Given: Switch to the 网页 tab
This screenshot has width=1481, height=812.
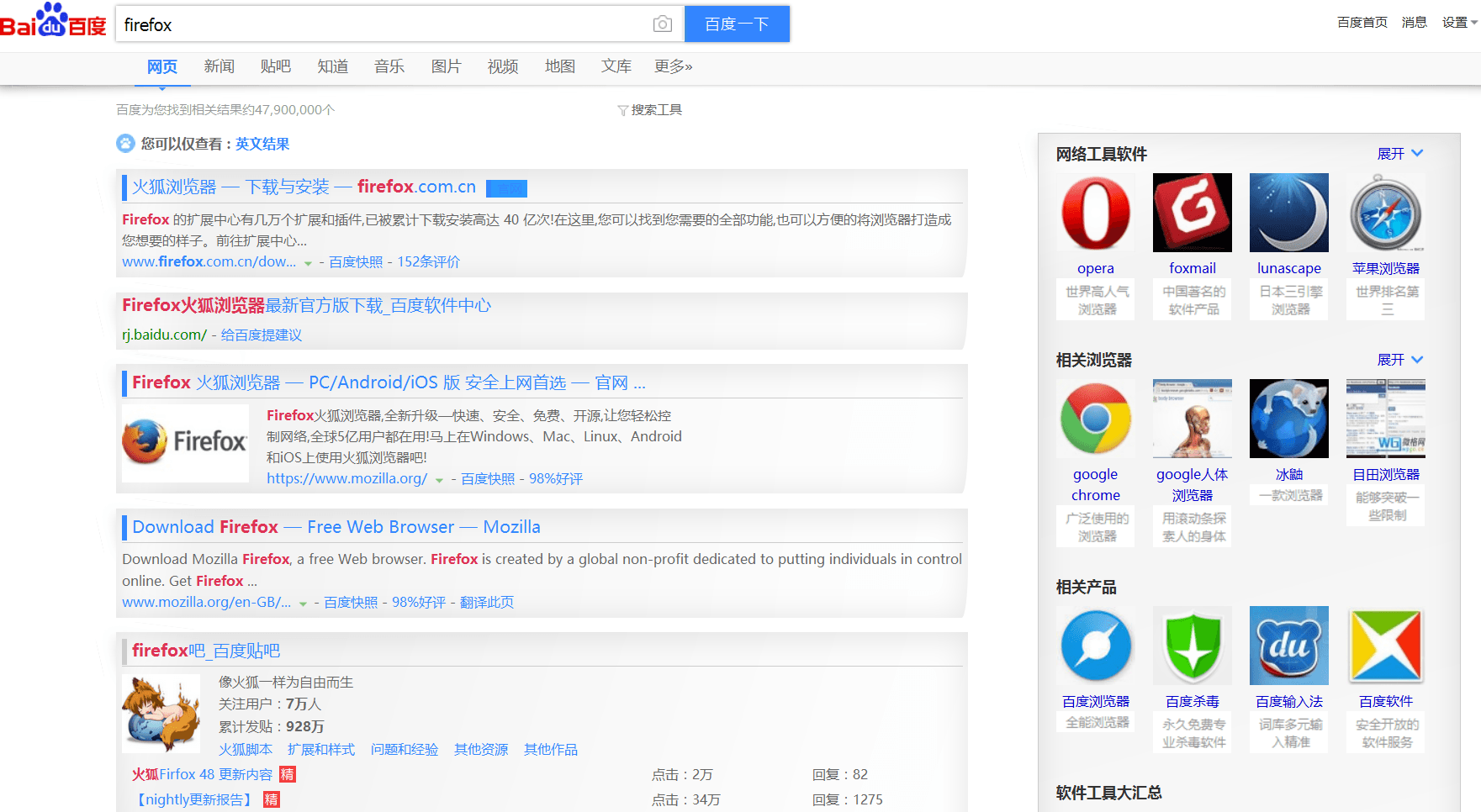Looking at the screenshot, I should click(x=162, y=66).
